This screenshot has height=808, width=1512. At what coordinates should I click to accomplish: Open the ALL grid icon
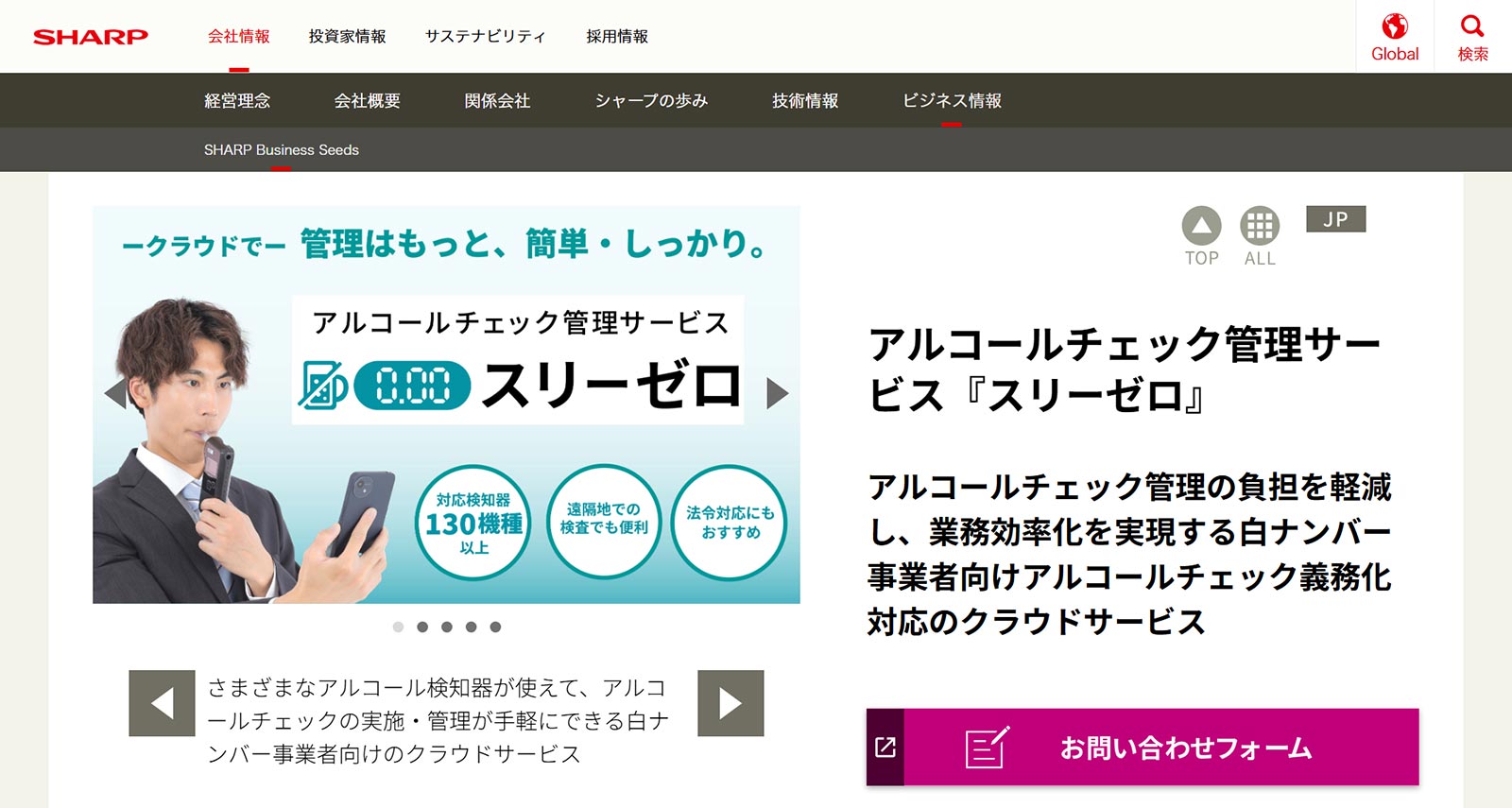(x=1260, y=226)
